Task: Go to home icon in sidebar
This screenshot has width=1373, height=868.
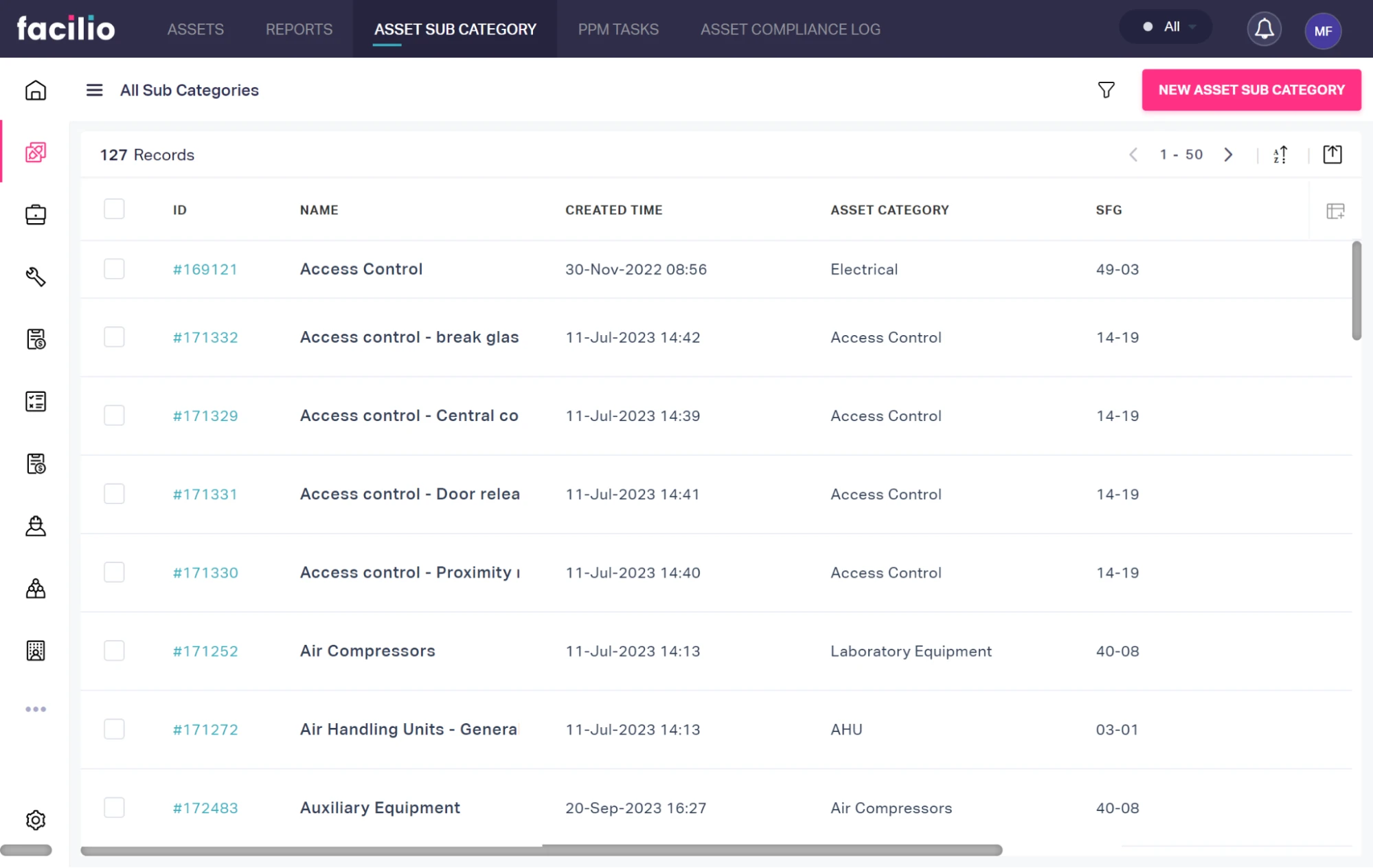Action: [36, 90]
